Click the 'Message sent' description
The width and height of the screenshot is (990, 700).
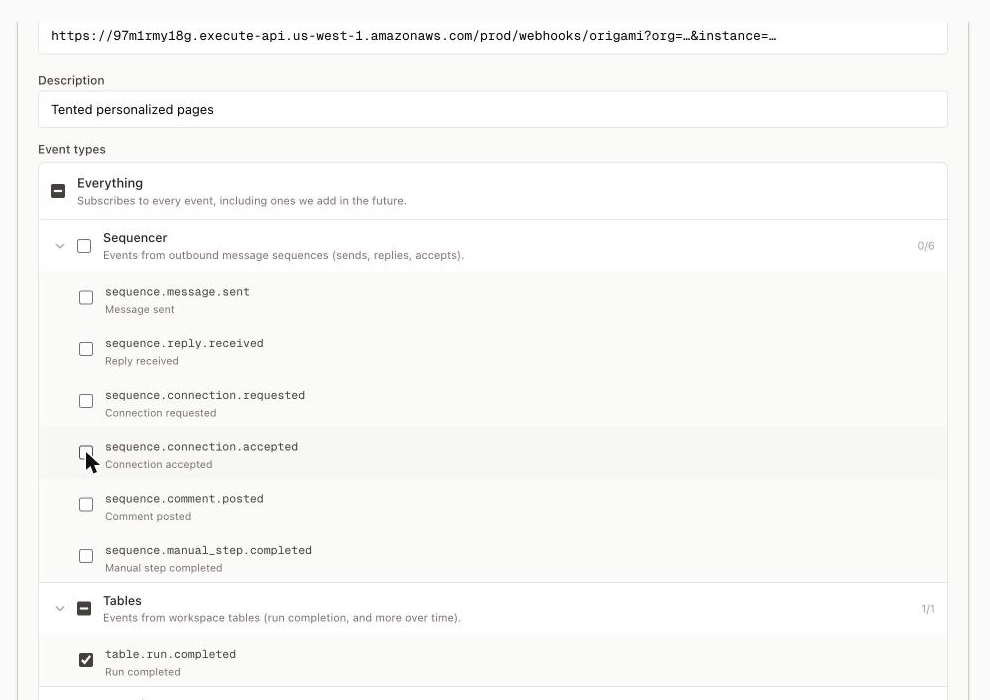coord(140,309)
